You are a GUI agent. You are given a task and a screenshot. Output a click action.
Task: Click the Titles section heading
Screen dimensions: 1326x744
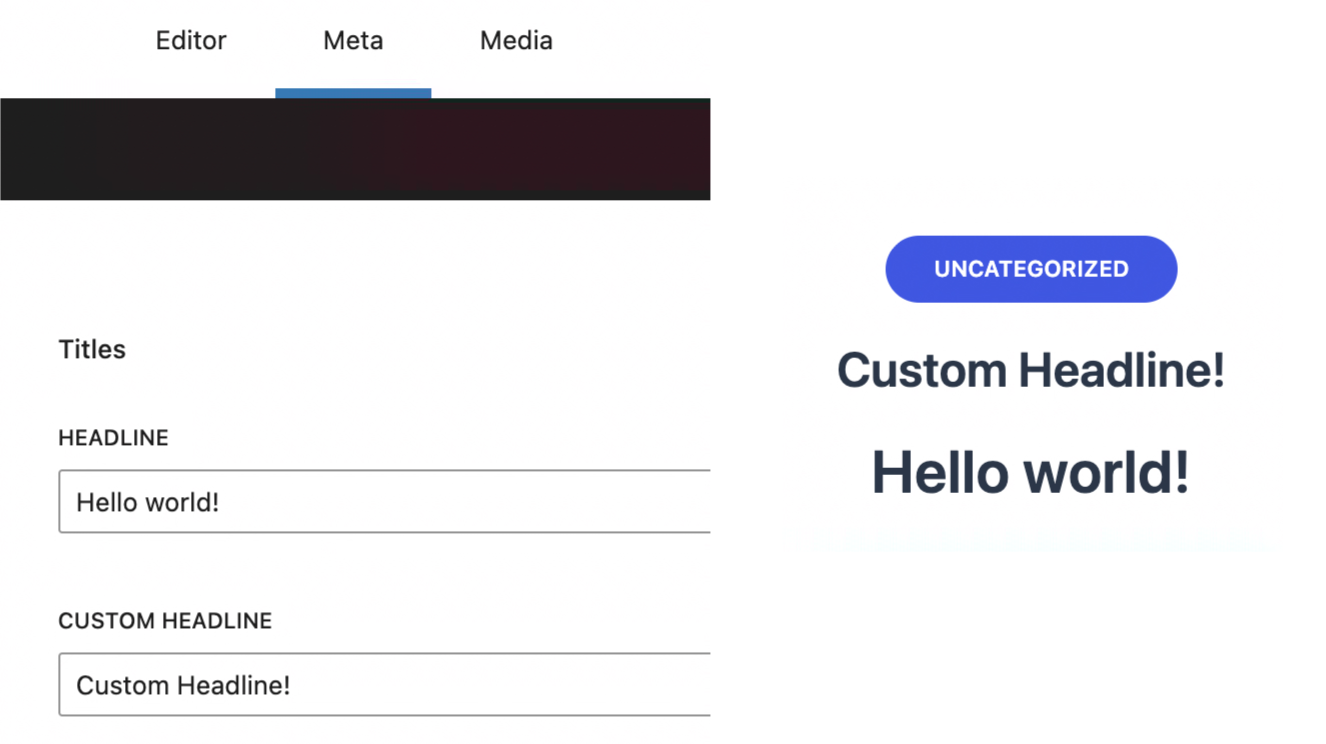92,350
